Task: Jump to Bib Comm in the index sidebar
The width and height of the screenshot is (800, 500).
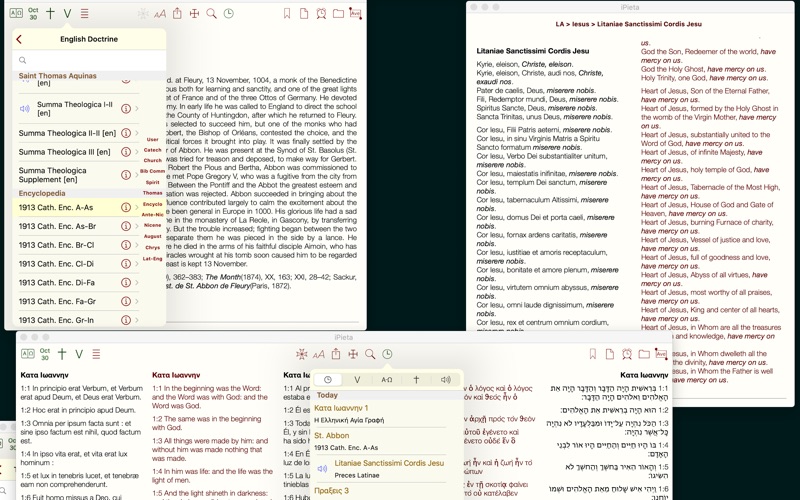Action: click(153, 171)
